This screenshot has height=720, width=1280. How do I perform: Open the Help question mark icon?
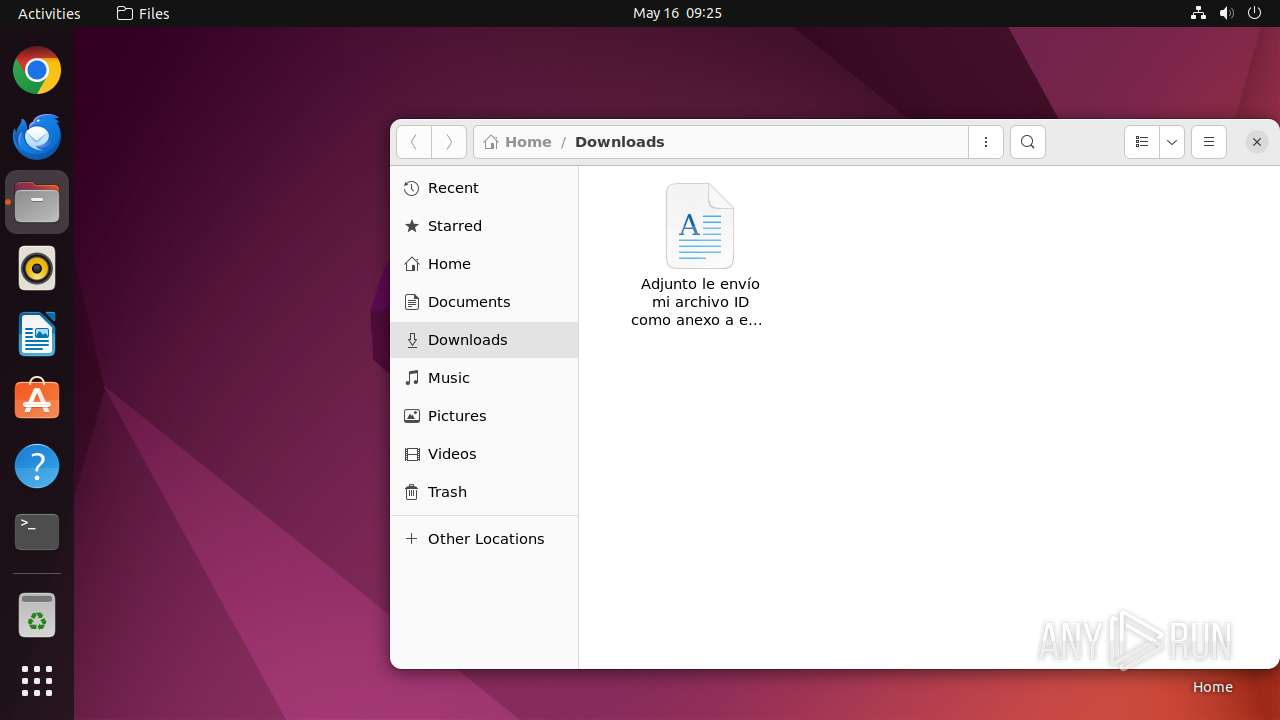tap(37, 466)
